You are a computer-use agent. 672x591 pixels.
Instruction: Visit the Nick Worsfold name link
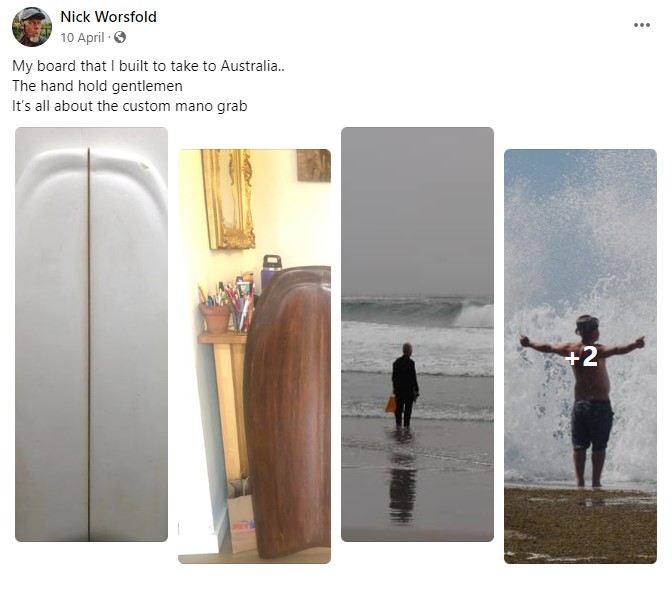point(108,17)
